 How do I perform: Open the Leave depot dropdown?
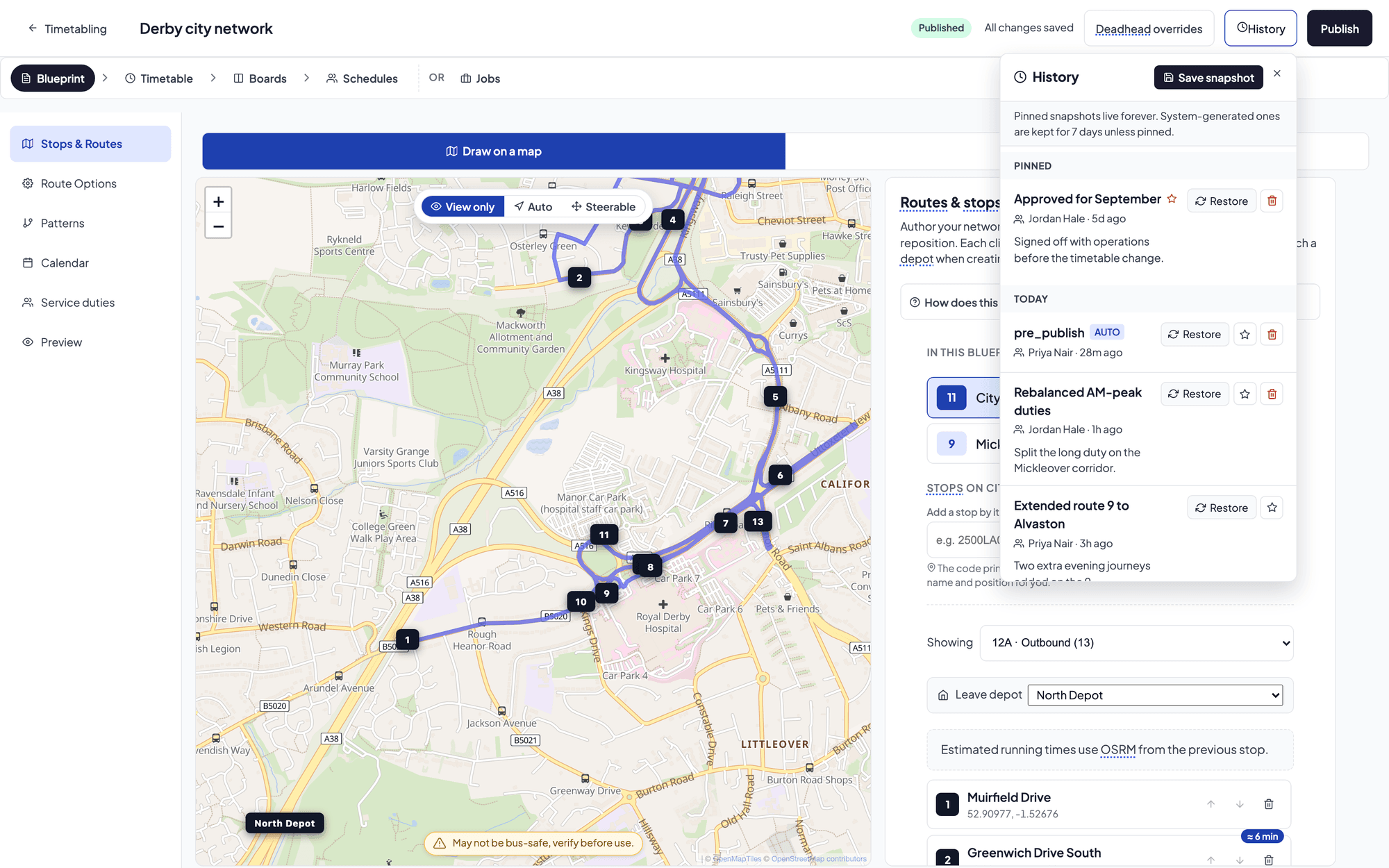coord(1155,695)
